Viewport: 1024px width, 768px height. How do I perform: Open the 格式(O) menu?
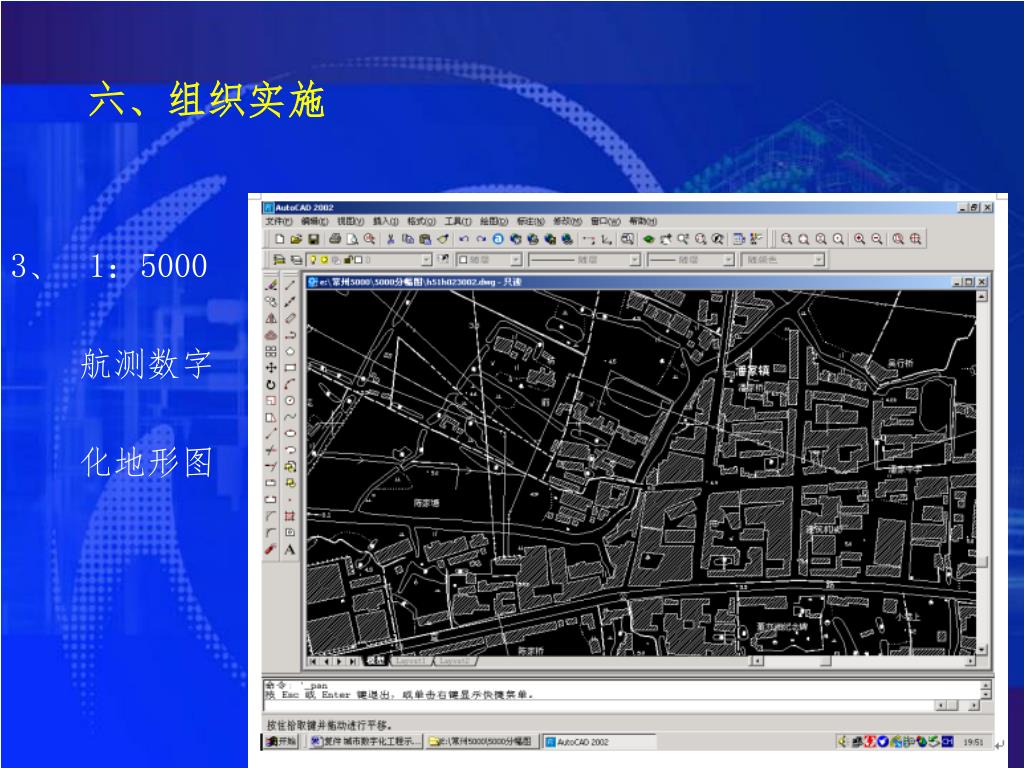(x=421, y=222)
